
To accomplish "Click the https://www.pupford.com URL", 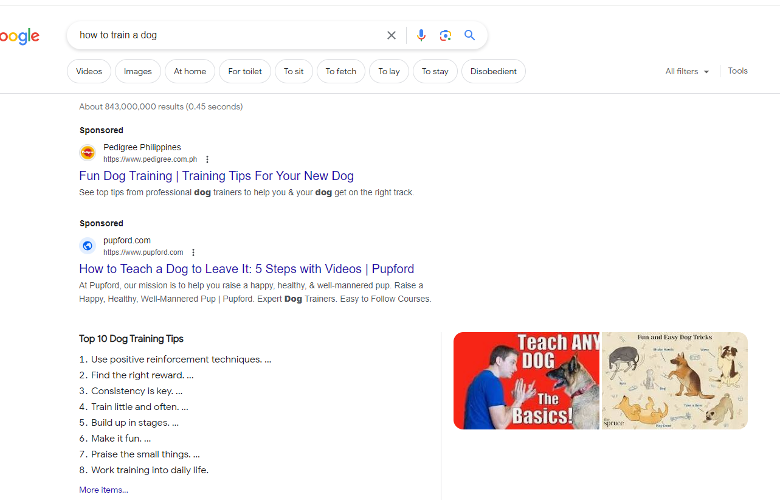I will 143,252.
